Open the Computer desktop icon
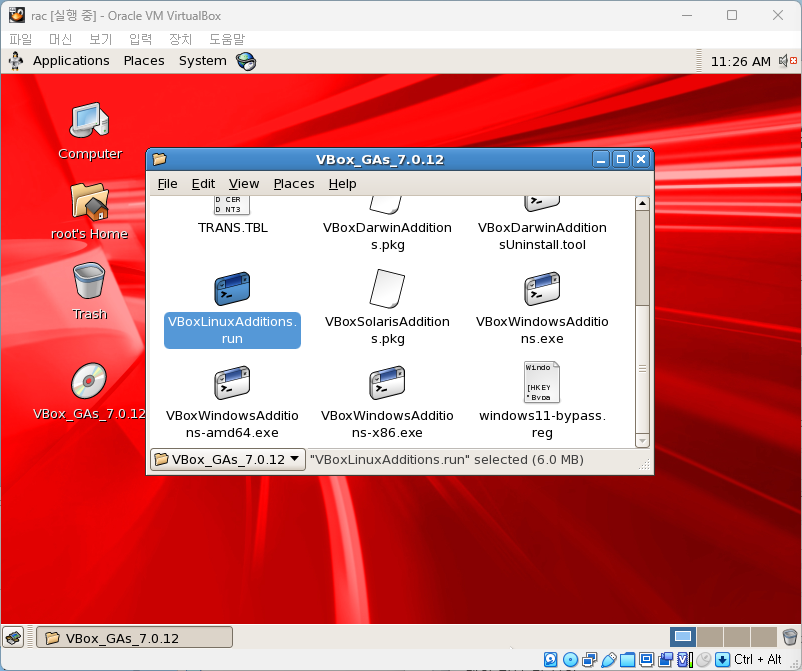Viewport: 802px width, 671px height. coord(89,121)
